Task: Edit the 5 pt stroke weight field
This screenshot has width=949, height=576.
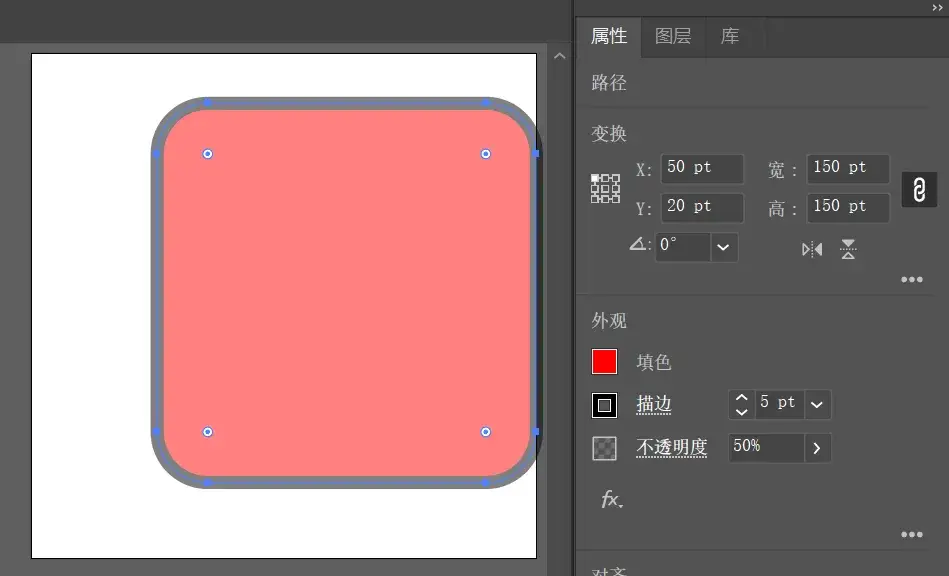Action: pyautogui.click(x=778, y=404)
